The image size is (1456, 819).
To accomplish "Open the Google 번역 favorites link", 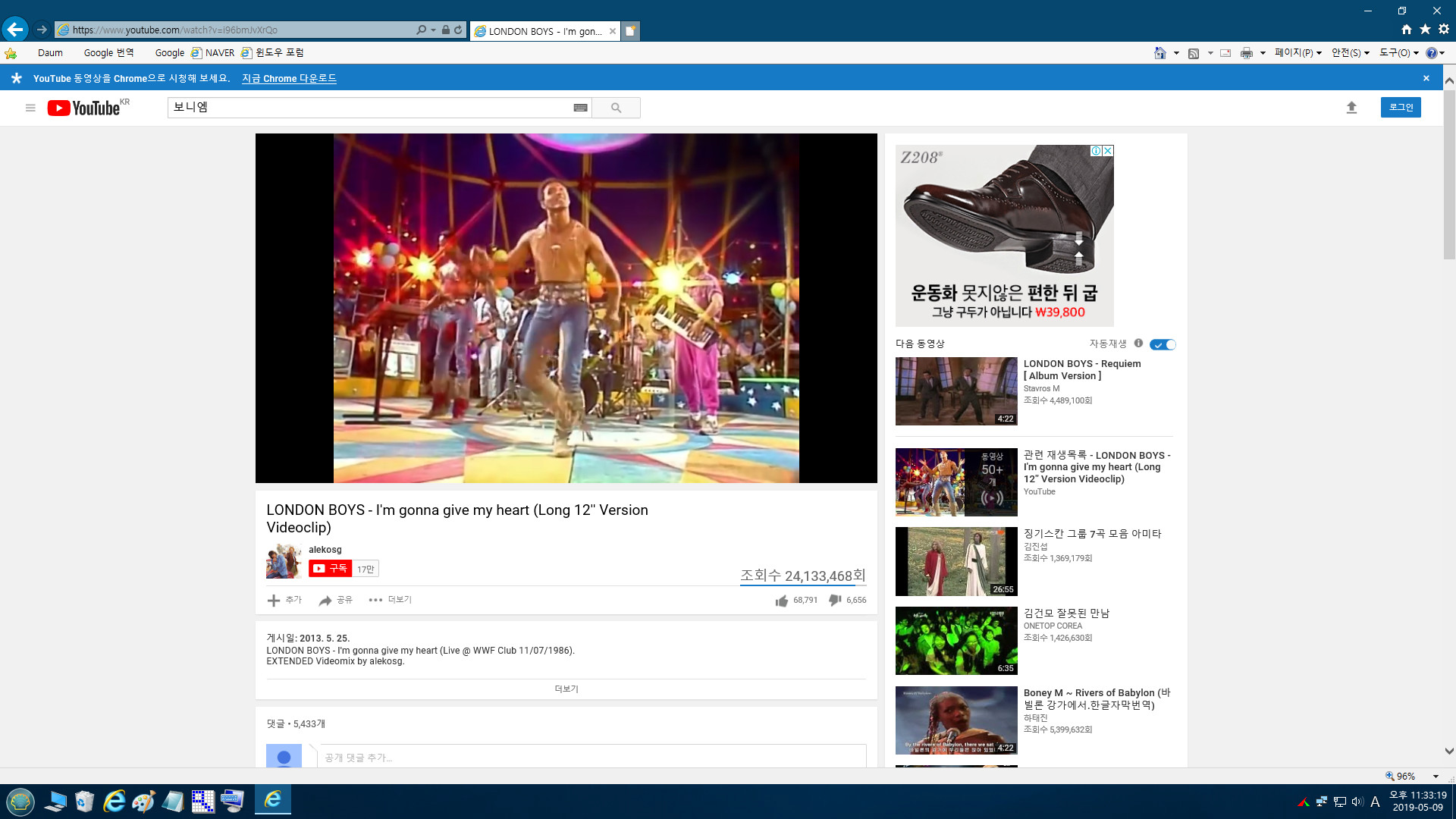I will coord(108,53).
